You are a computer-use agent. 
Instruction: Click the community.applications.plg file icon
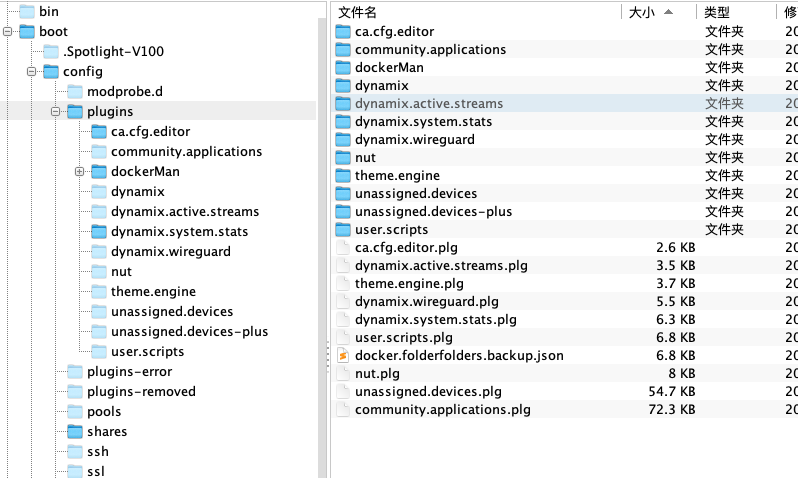tap(343, 409)
